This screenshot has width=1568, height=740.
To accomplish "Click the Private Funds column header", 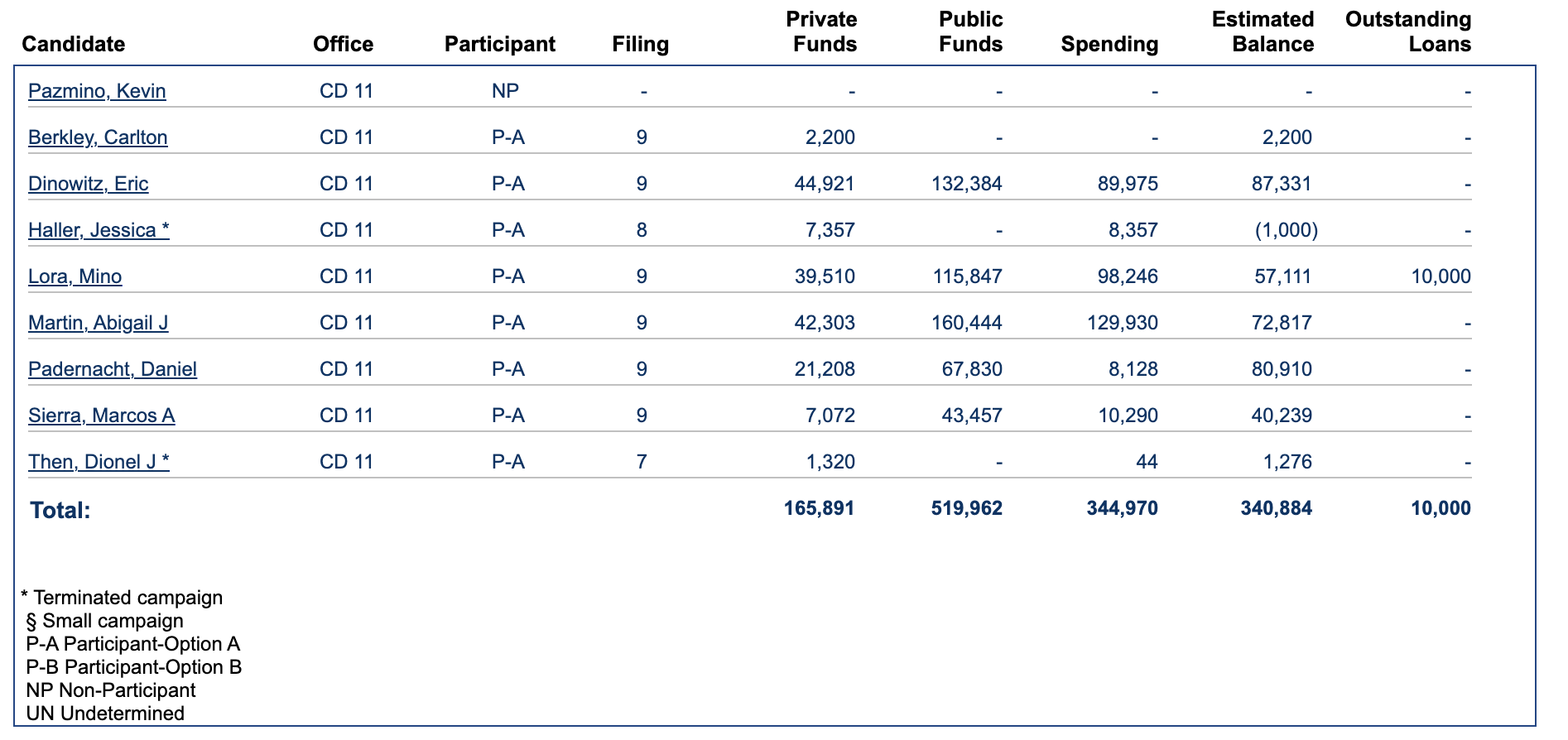I will point(822,31).
